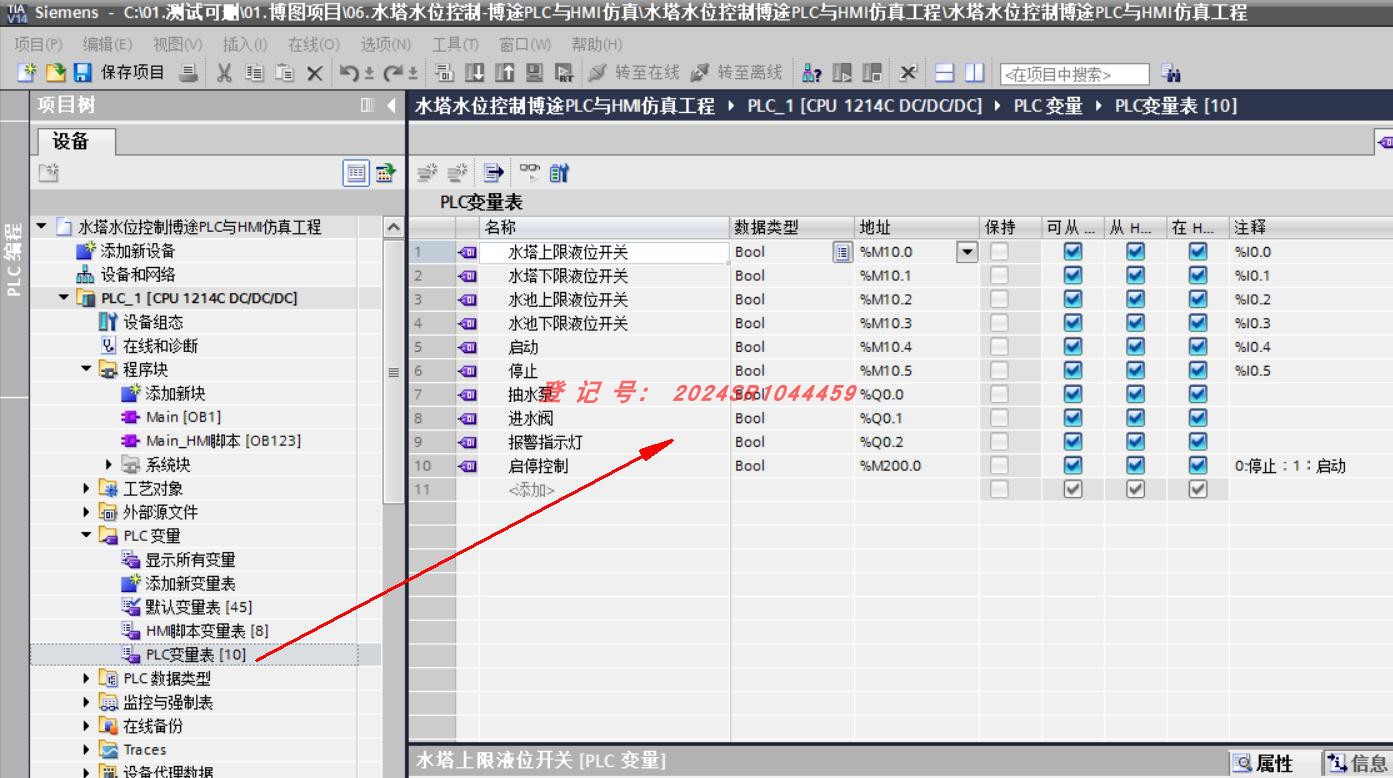Click the New project icon in toolbar
This screenshot has height=778, width=1393.
(27, 73)
